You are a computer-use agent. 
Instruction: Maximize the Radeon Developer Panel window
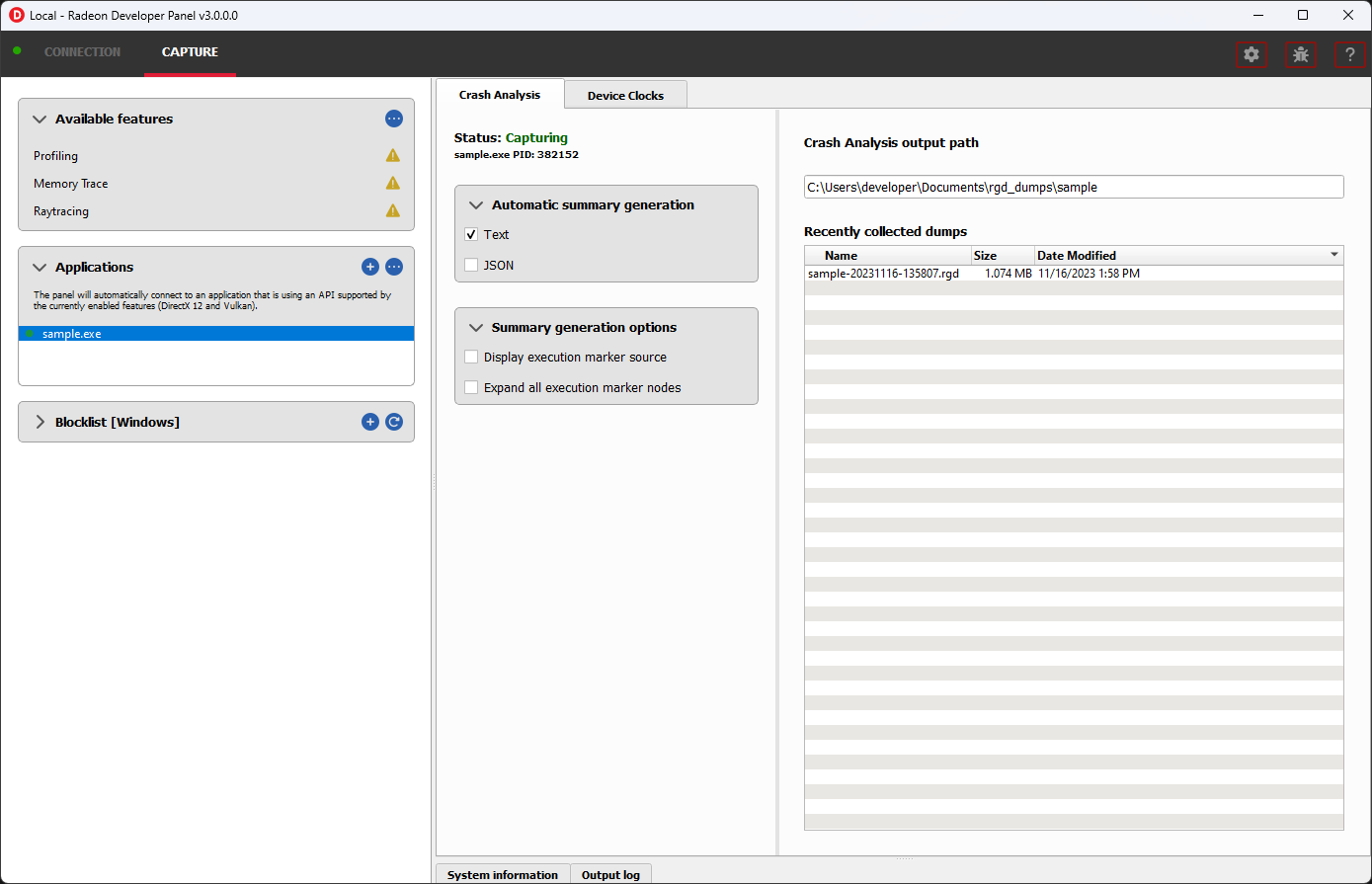tap(1303, 15)
